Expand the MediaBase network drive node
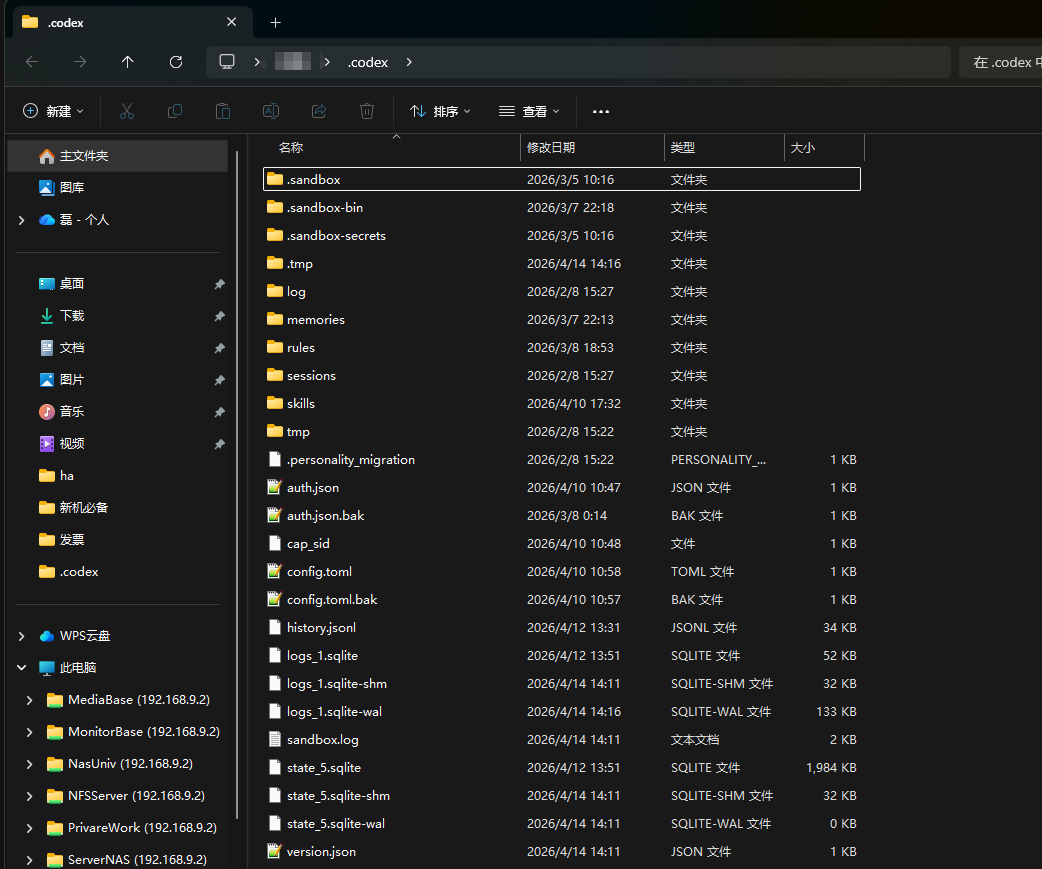The image size is (1042, 869). 29,700
